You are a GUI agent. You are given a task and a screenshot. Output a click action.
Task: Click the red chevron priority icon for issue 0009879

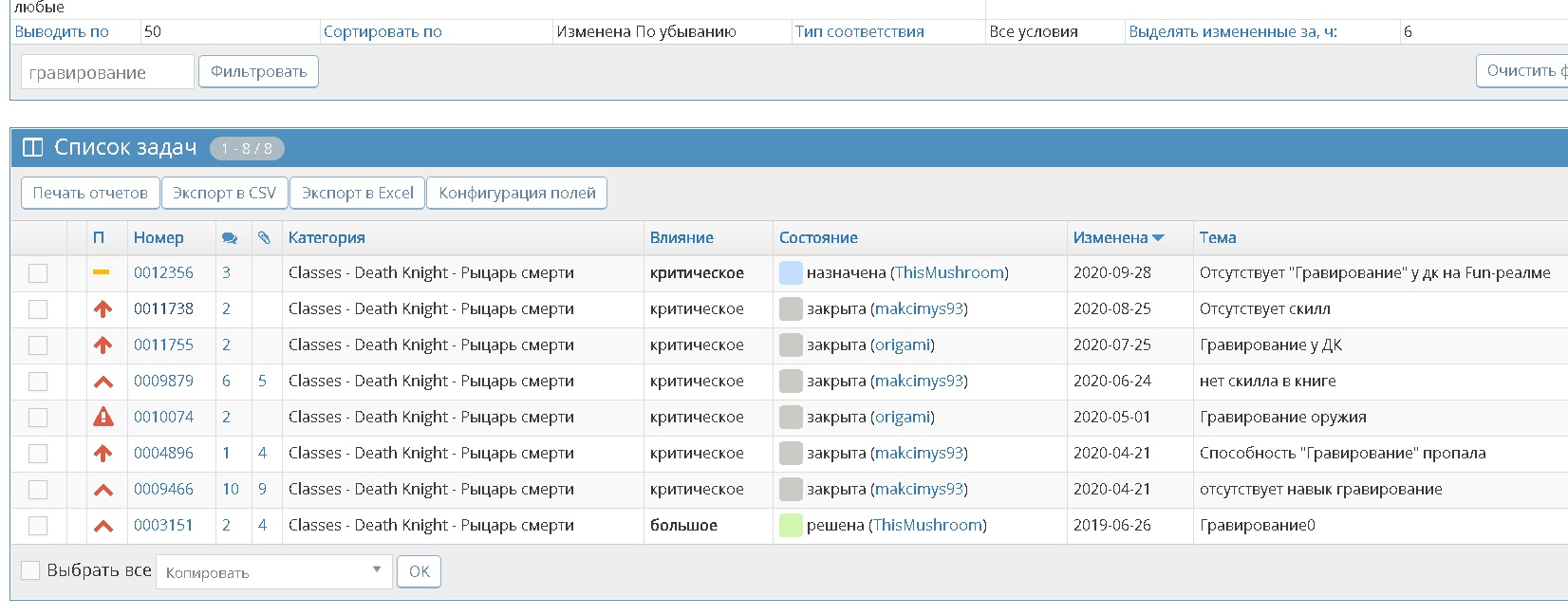(103, 382)
